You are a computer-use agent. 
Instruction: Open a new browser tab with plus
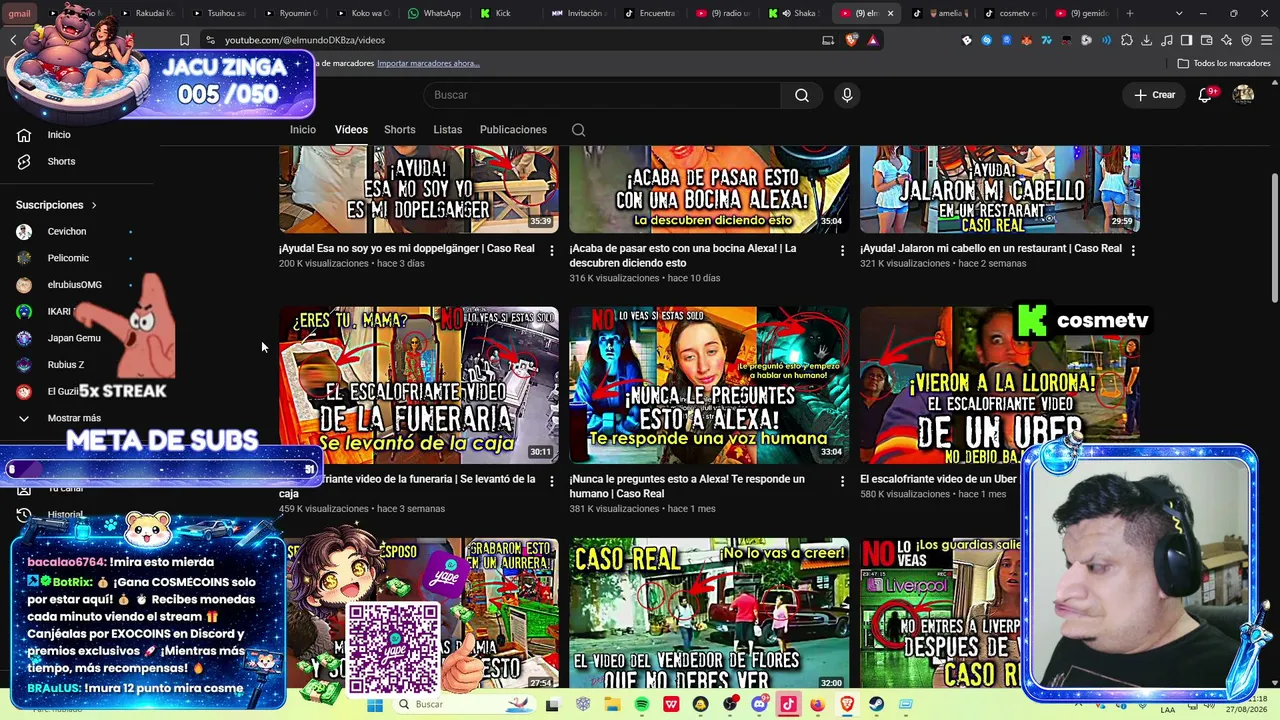click(1130, 13)
